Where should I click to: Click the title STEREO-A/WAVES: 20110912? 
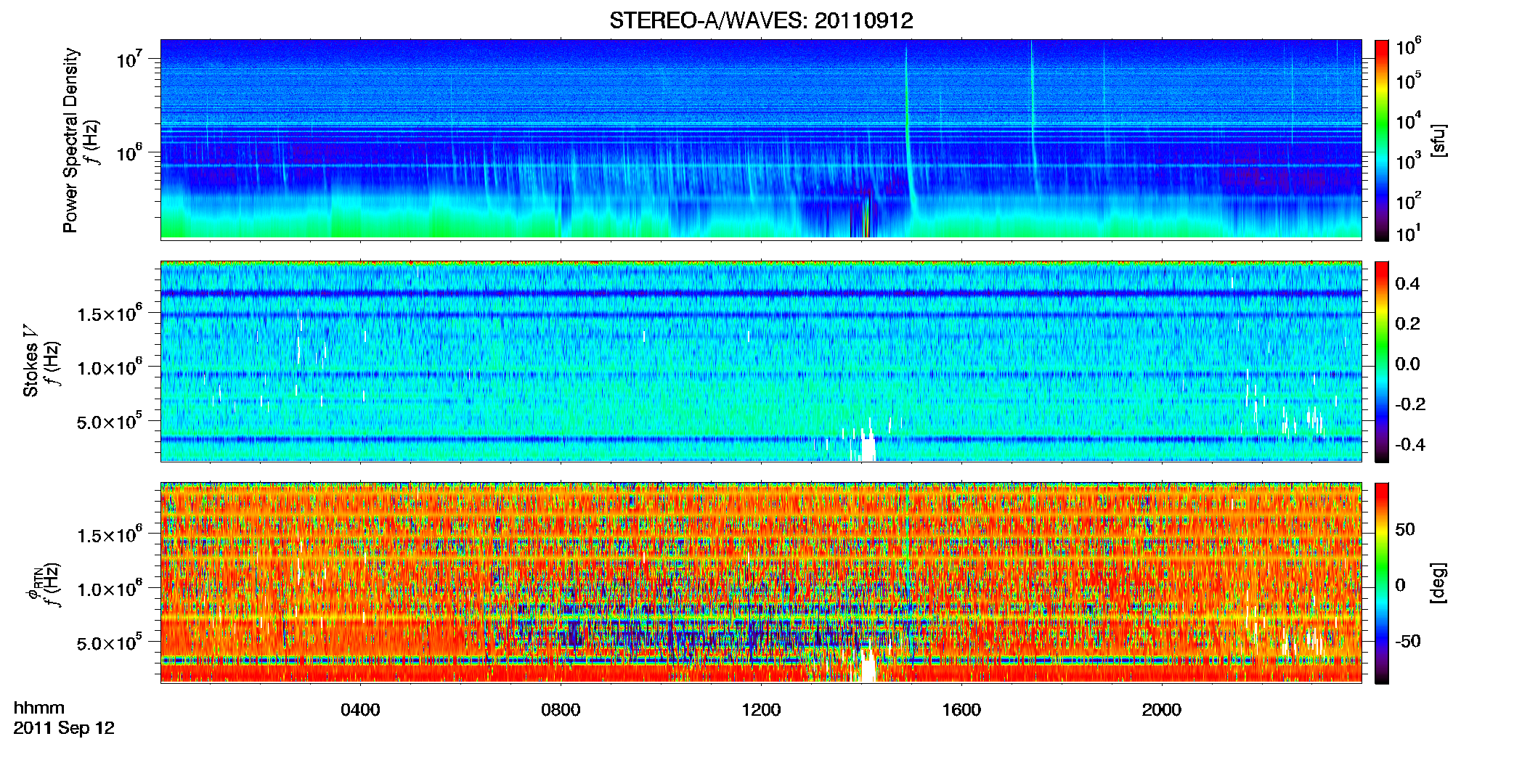point(761,20)
